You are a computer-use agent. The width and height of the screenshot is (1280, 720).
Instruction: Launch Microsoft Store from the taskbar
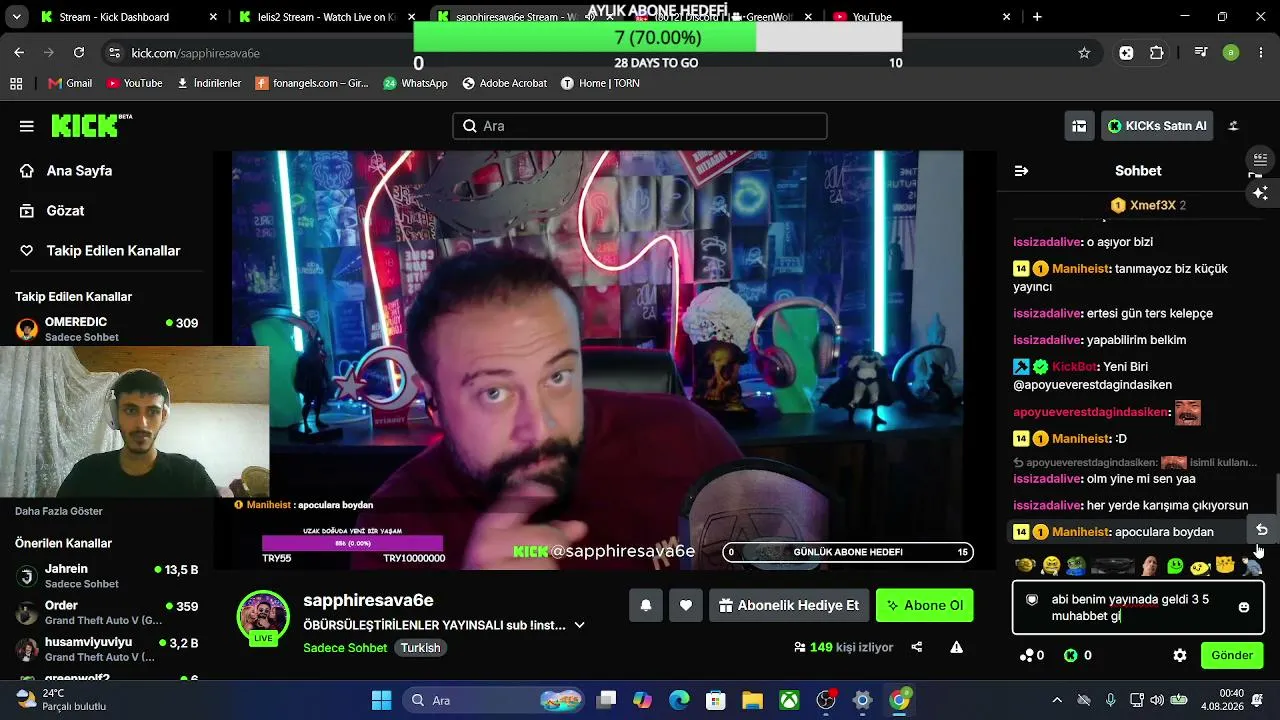(715, 700)
